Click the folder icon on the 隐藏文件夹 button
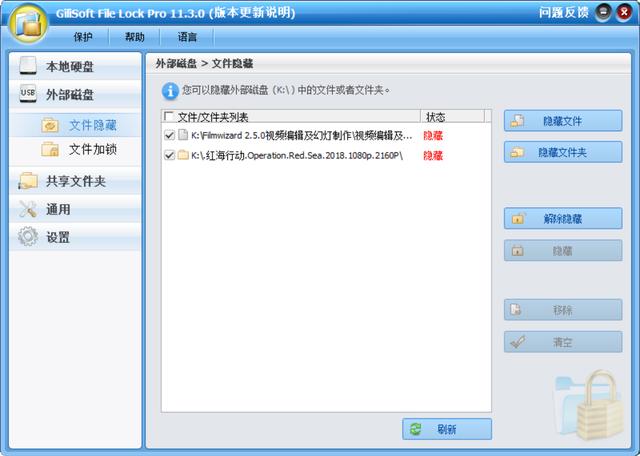 [x=518, y=152]
